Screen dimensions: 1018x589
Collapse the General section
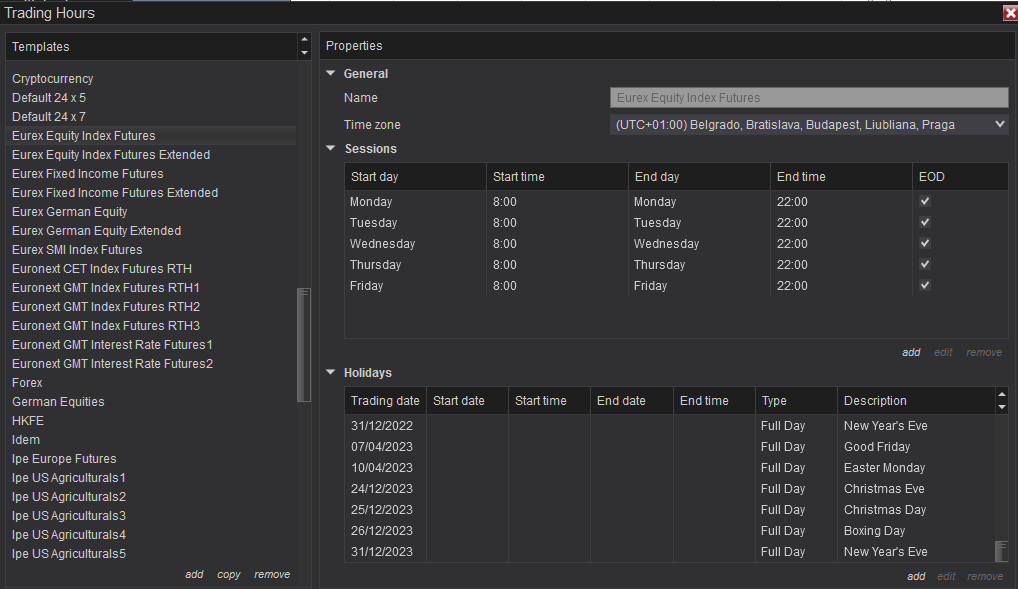[331, 74]
